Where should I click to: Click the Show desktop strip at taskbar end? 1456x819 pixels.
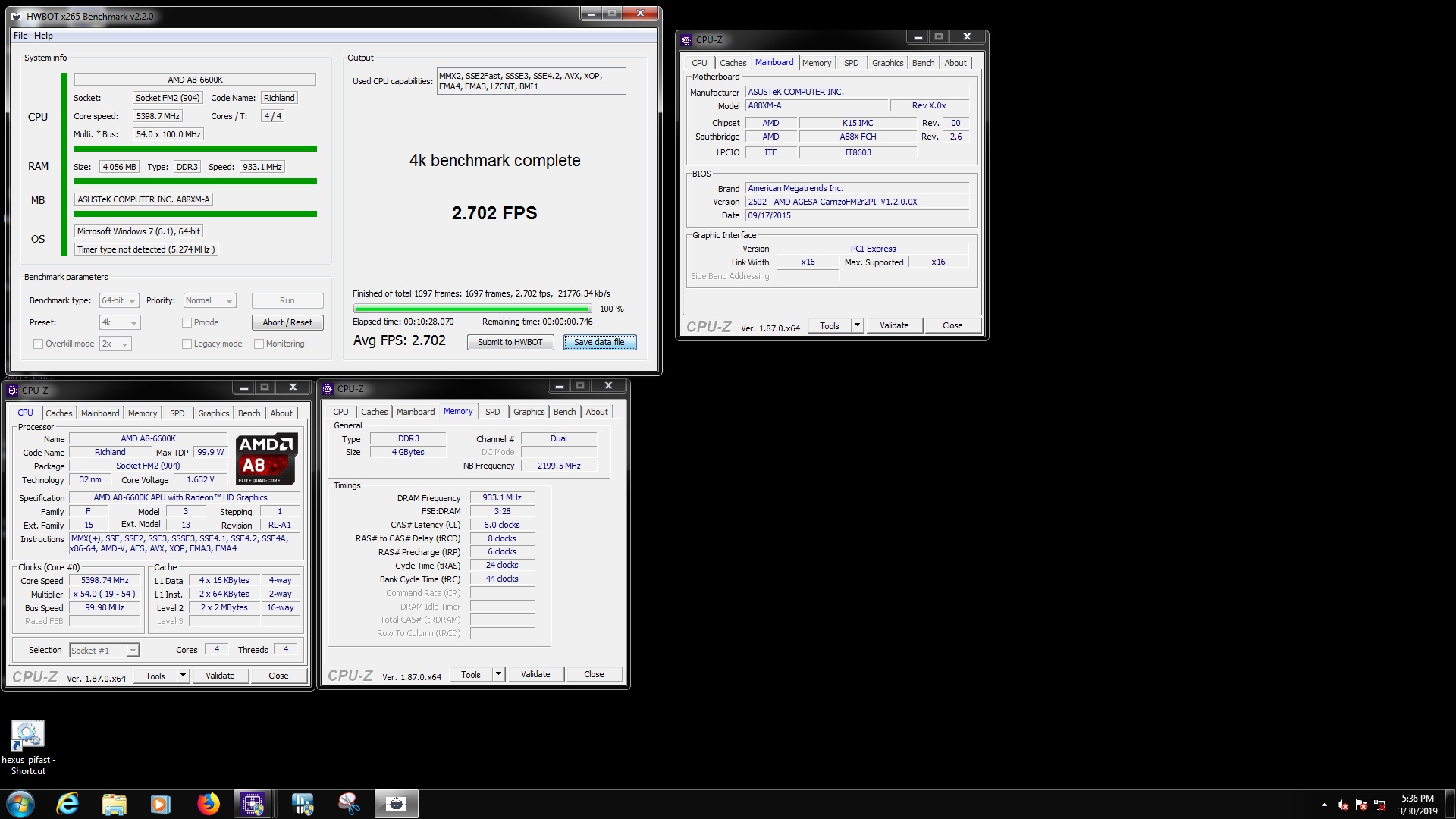point(1450,804)
